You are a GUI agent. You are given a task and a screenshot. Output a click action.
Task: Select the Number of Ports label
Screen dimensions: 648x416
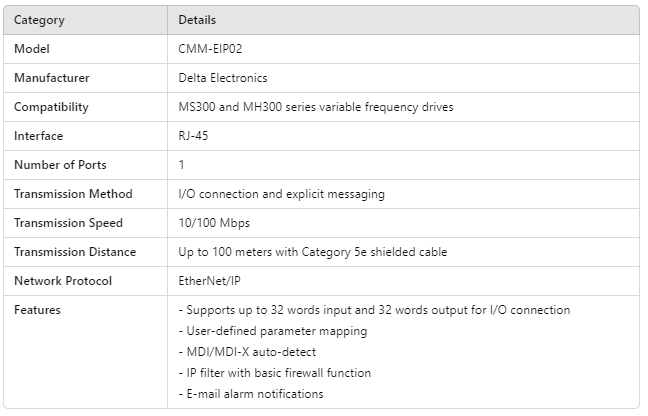[x=60, y=165]
